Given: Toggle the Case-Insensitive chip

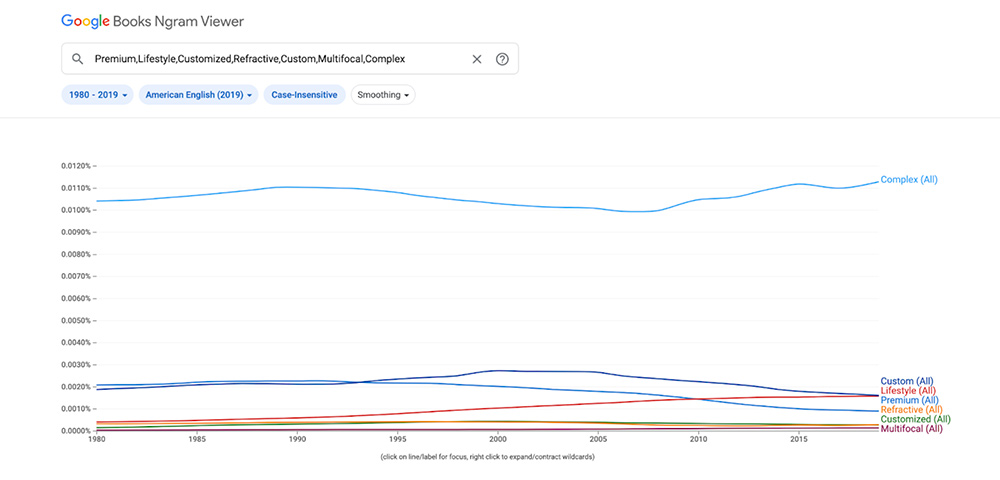Looking at the screenshot, I should [305, 95].
